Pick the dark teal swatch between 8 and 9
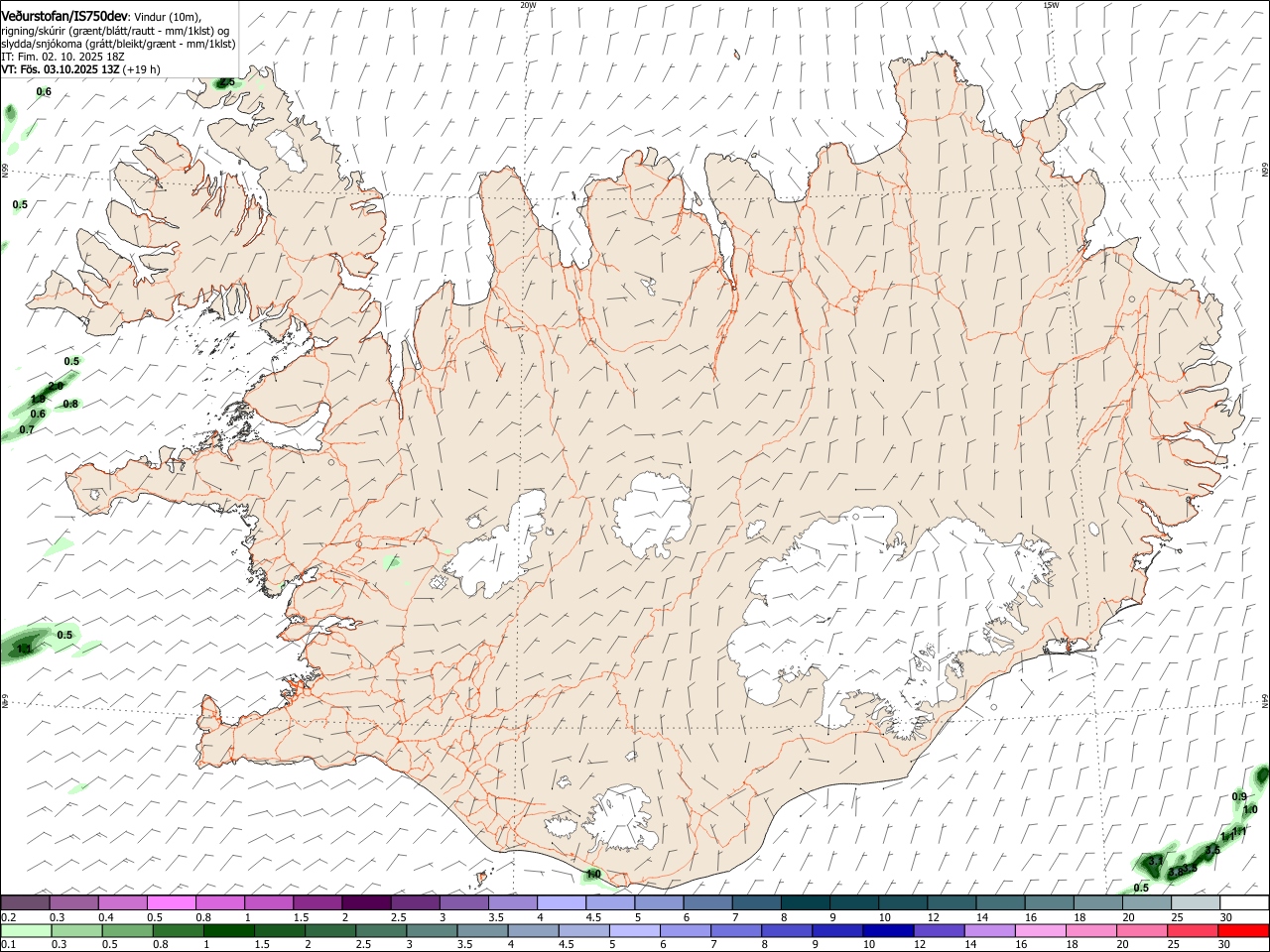The height and width of the screenshot is (952, 1270). click(x=804, y=903)
